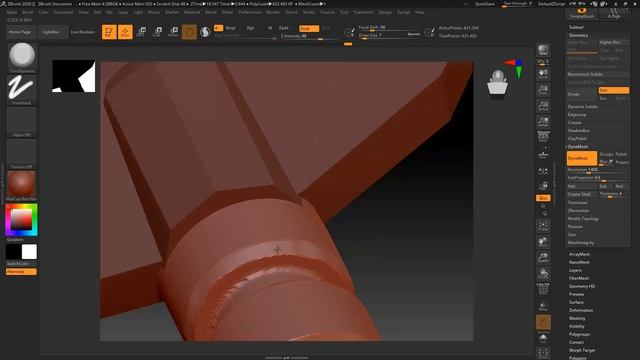Collapse the DynaMesh subsection header
The image size is (640, 360).
(578, 147)
